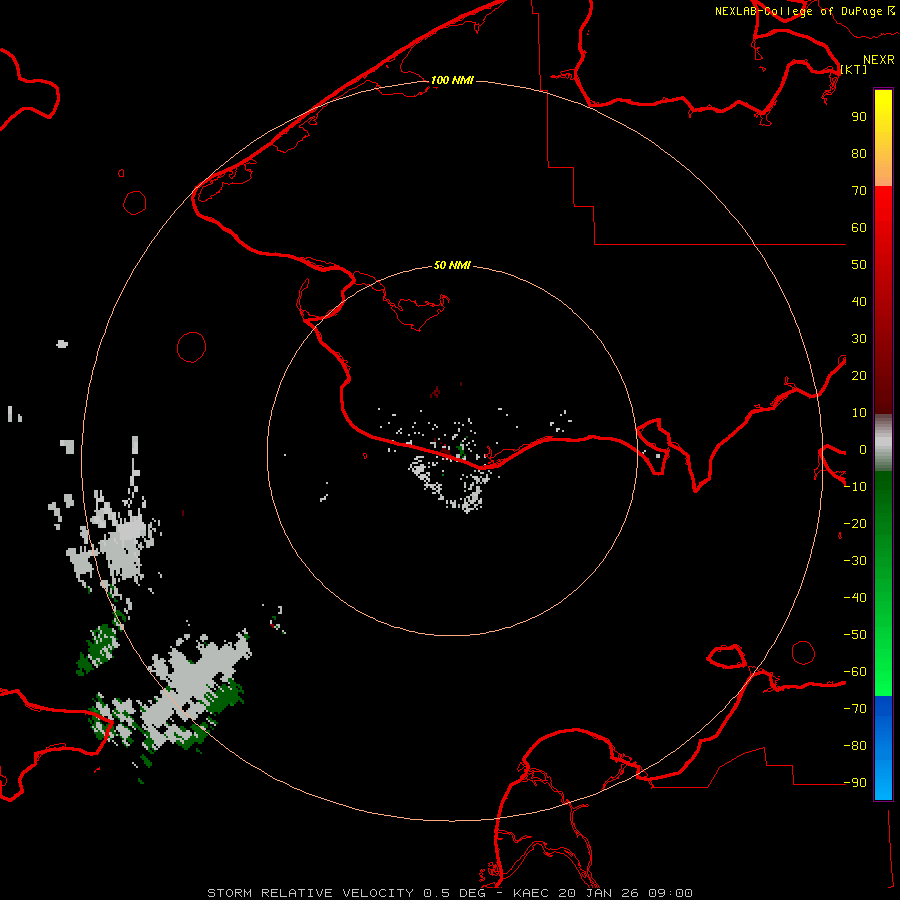Click the KT units label above the color scale
Screen dimensions: 900x900
(854, 69)
